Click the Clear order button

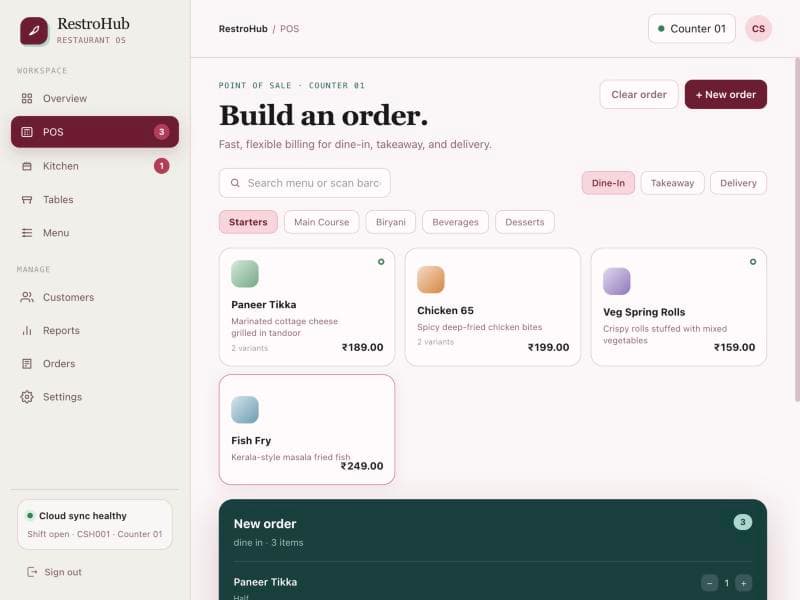point(639,94)
